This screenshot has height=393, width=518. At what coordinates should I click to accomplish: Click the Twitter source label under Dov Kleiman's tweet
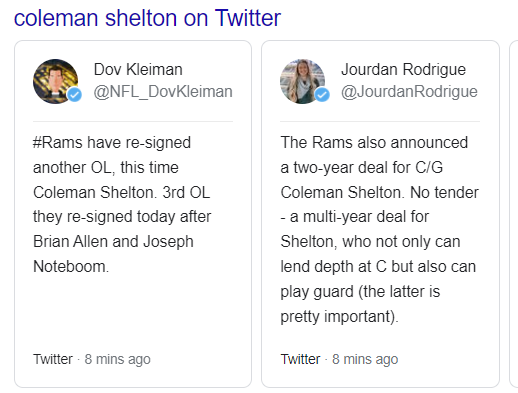point(53,359)
